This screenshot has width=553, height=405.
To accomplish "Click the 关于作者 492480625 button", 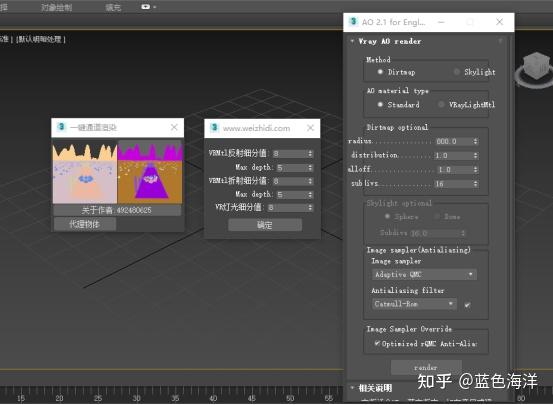I will coord(117,210).
